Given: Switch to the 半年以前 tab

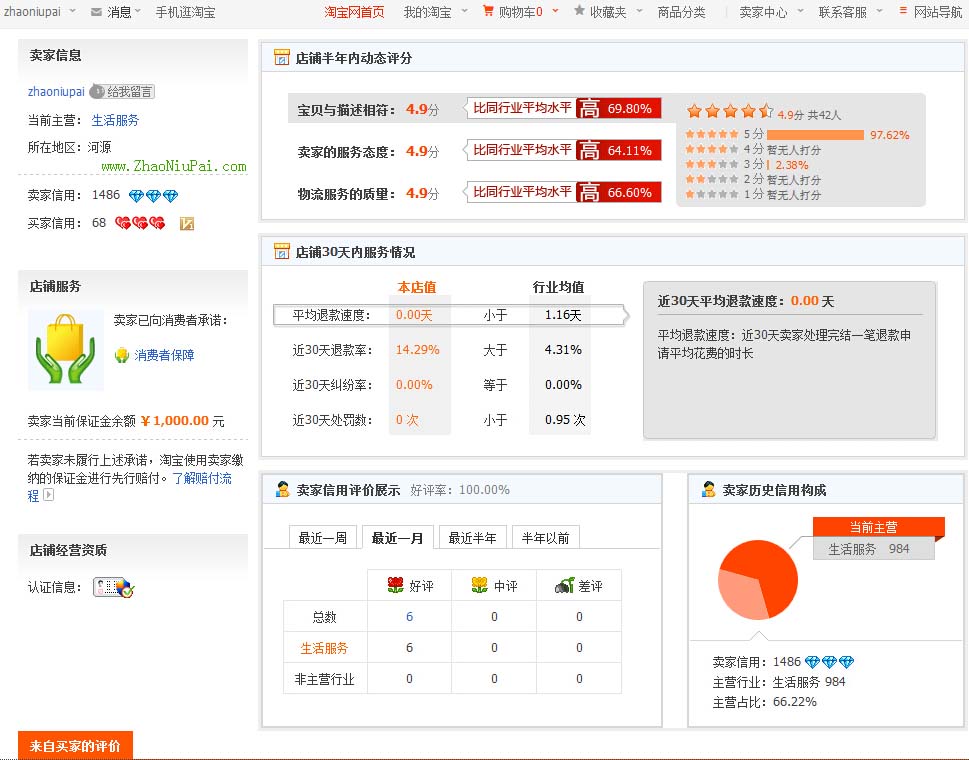Looking at the screenshot, I should click(545, 538).
